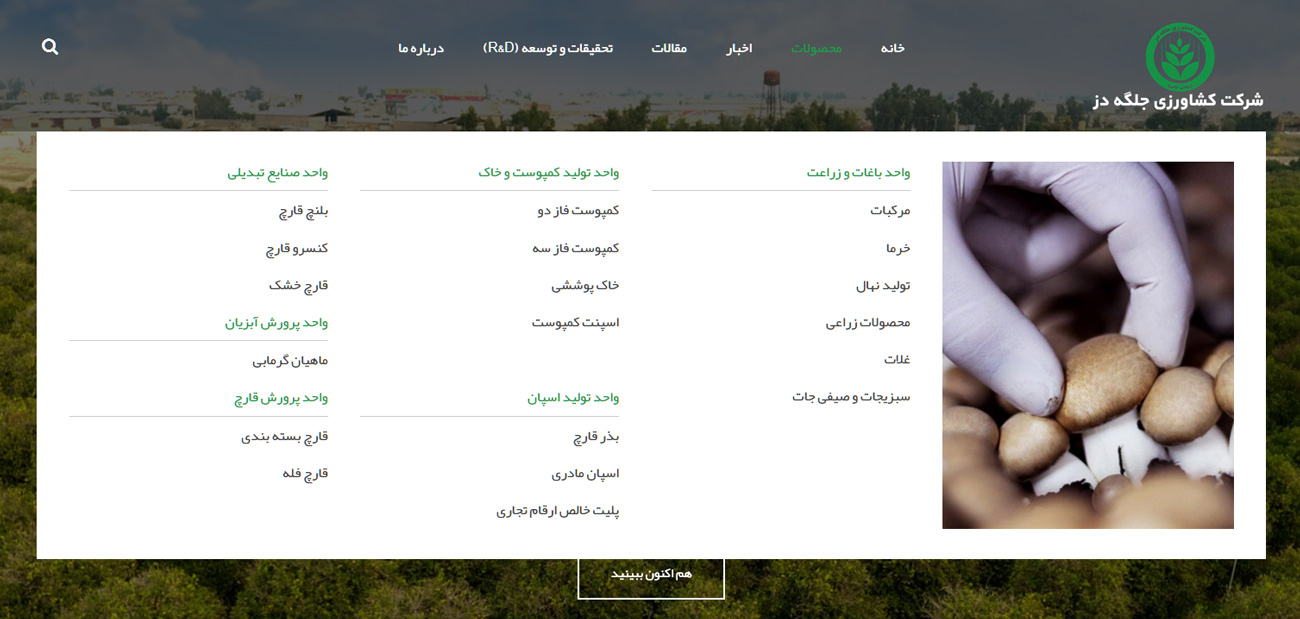The width and height of the screenshot is (1300, 619).
Task: Choose قارچ بسته بندی link
Action: 284,437
